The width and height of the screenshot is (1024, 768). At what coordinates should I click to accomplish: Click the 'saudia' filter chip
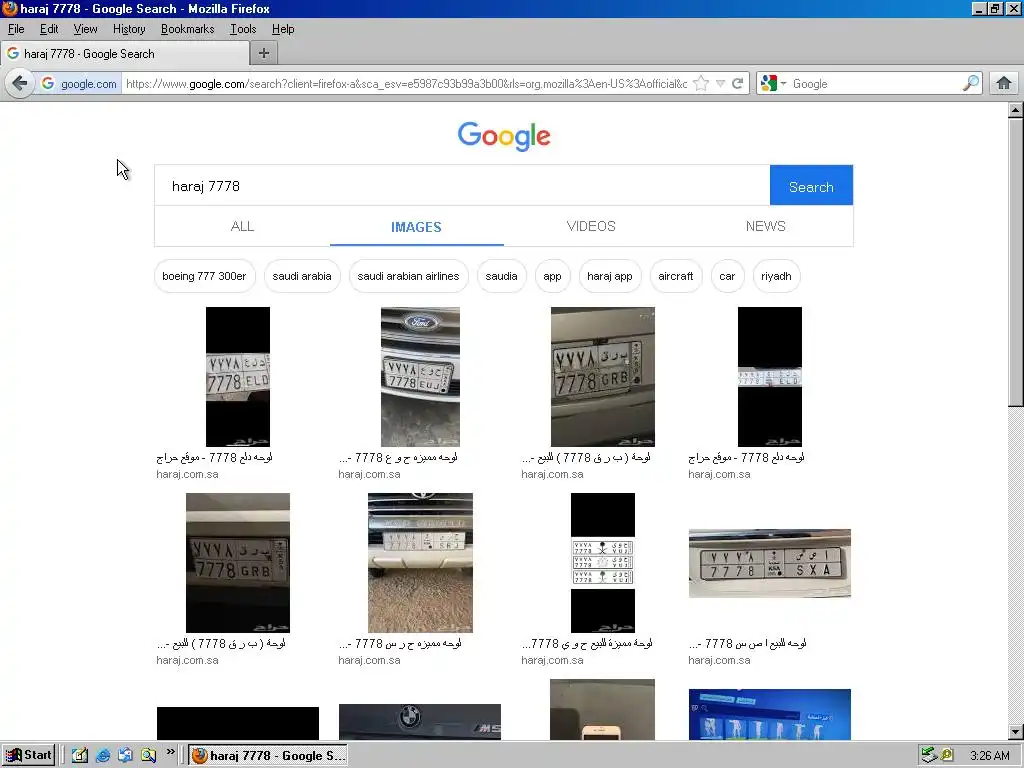502,276
